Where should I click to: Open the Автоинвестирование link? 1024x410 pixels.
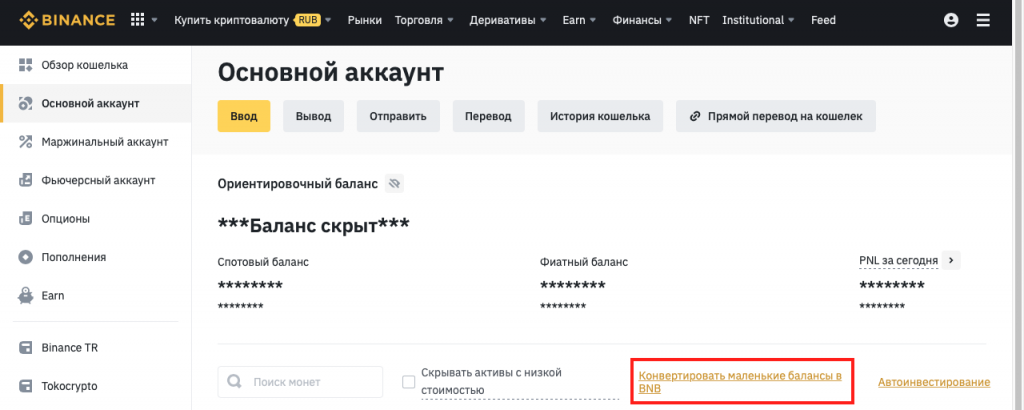[x=934, y=382]
